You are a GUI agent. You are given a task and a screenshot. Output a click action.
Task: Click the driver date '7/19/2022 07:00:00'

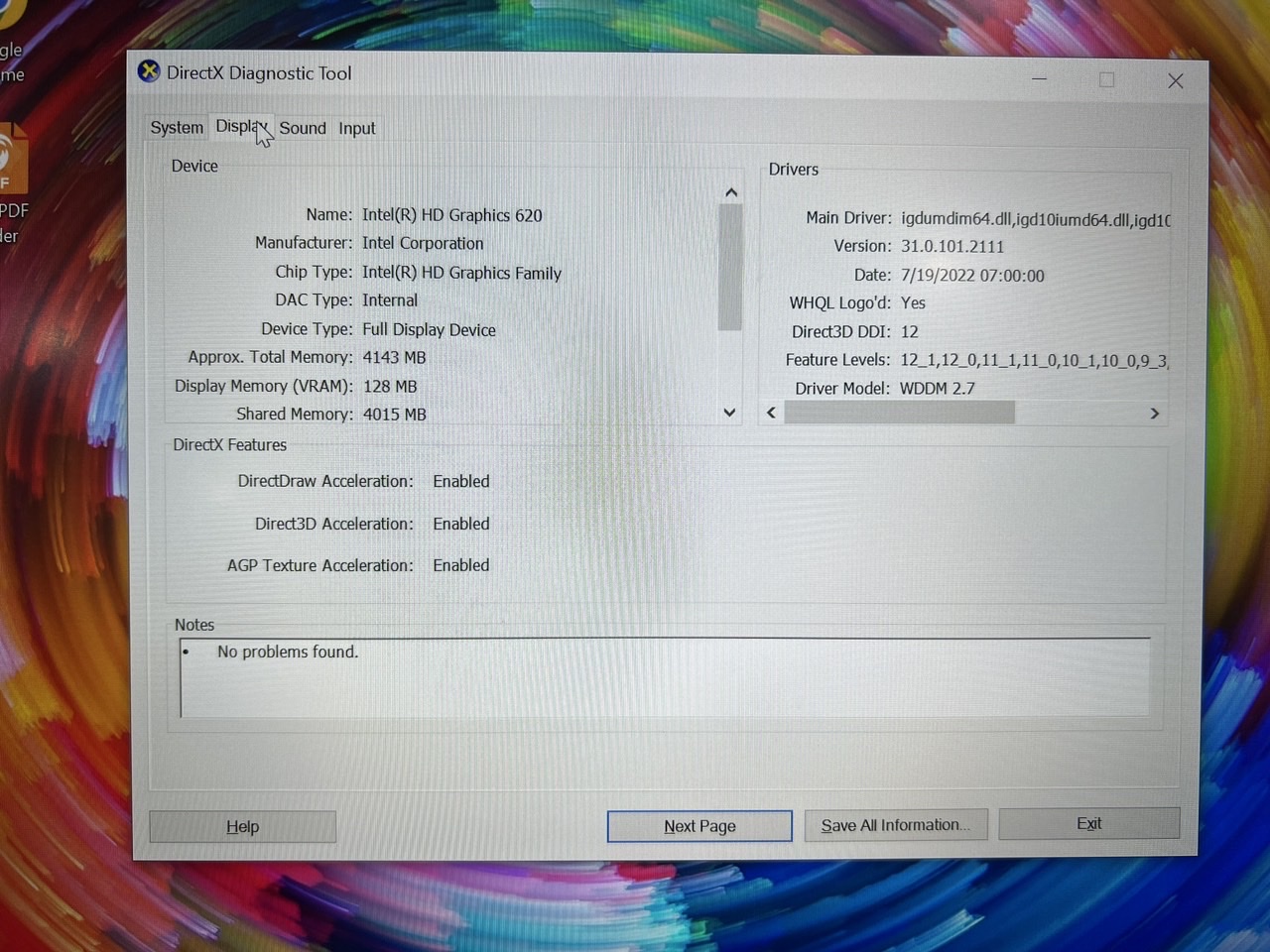pos(972,275)
